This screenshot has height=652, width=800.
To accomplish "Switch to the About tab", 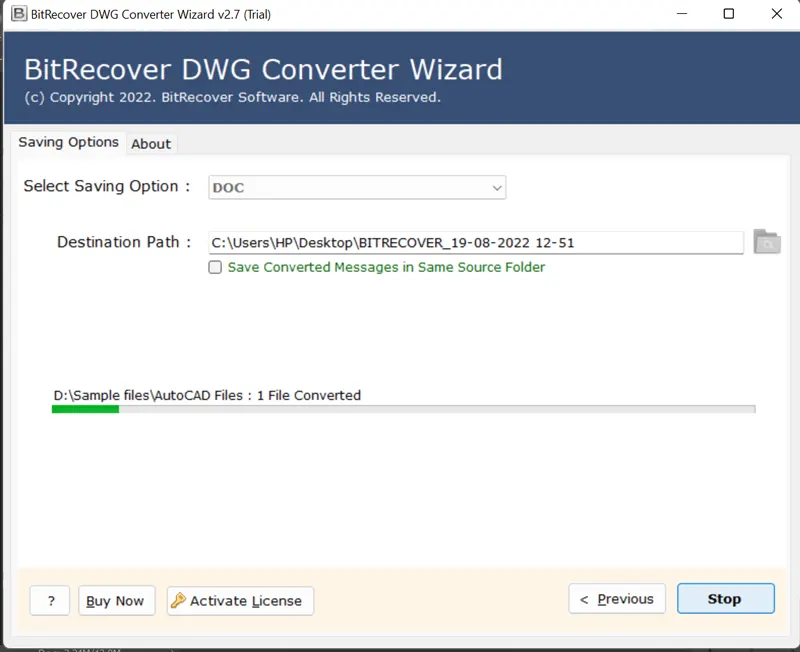I will [x=151, y=144].
